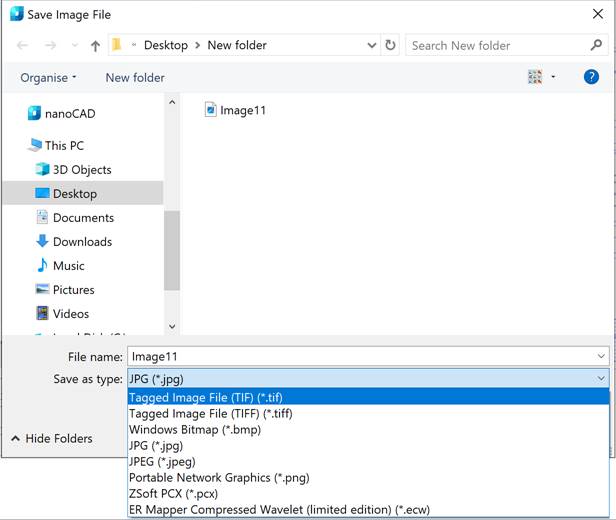The height and width of the screenshot is (520, 616).
Task: Select Desktop in the address breadcrumb
Action: [x=166, y=45]
